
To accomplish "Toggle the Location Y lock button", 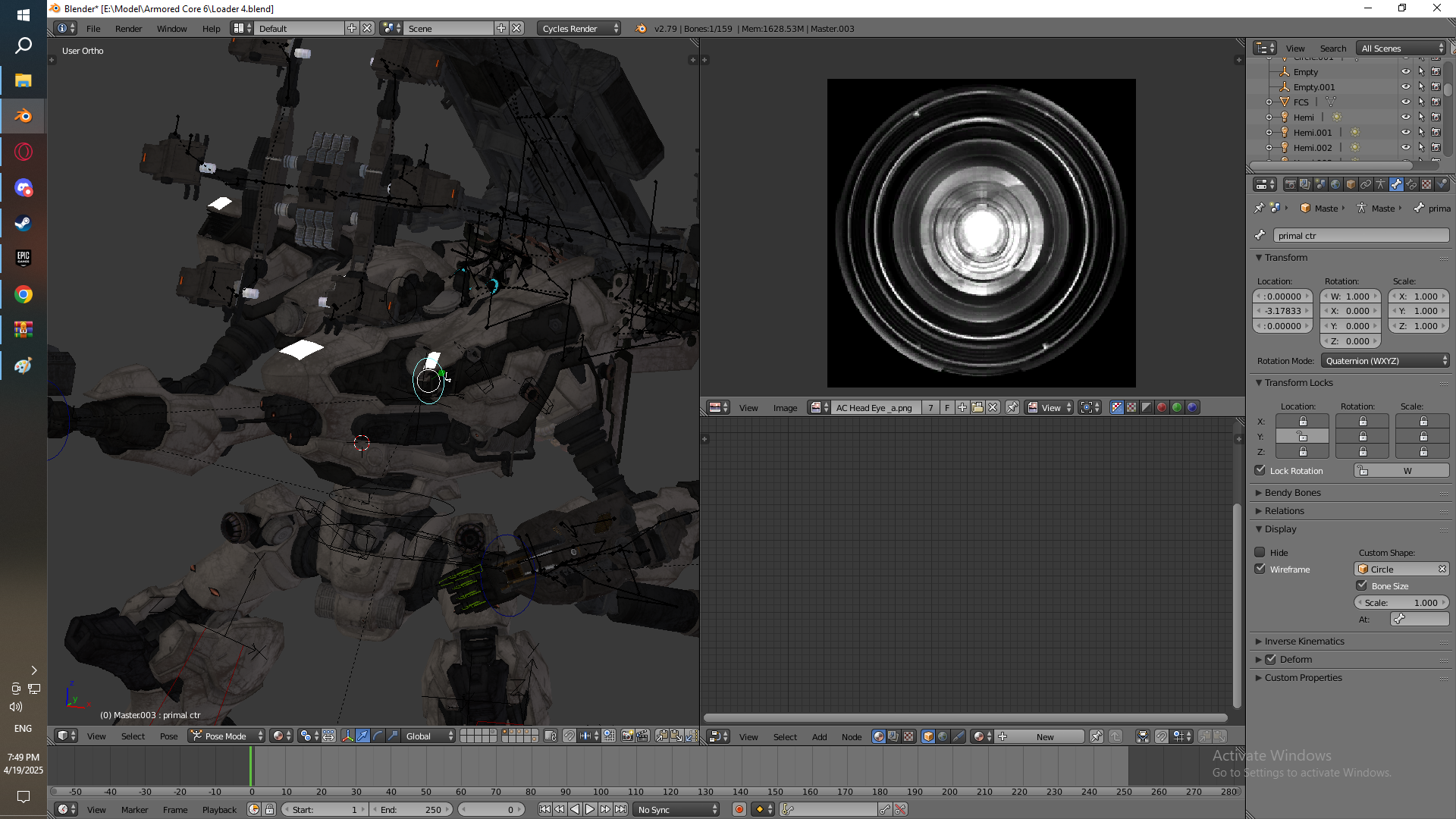I will (1302, 436).
